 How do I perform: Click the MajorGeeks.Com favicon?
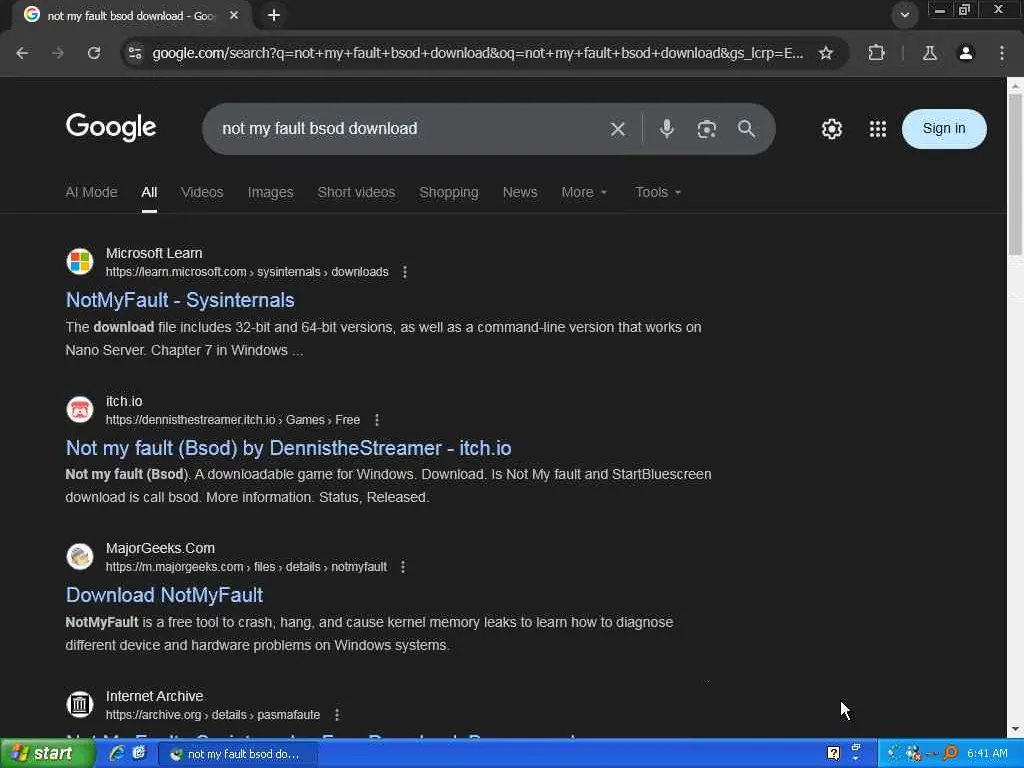point(80,556)
